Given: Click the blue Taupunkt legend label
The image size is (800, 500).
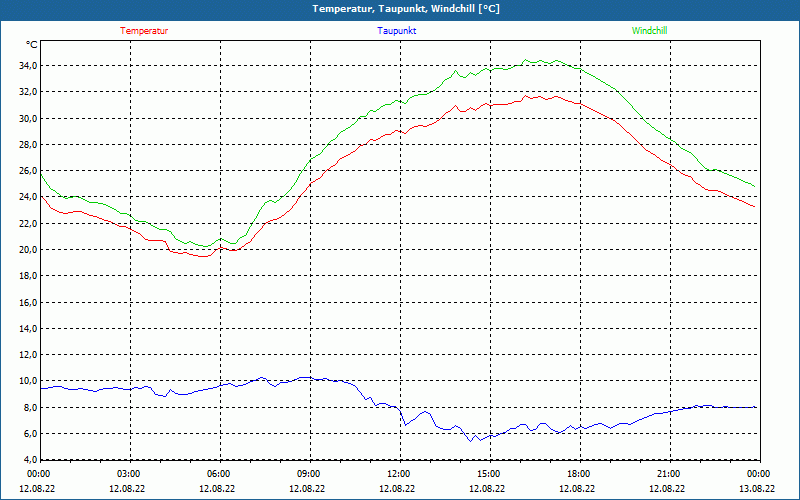Looking at the screenshot, I should tap(396, 31).
